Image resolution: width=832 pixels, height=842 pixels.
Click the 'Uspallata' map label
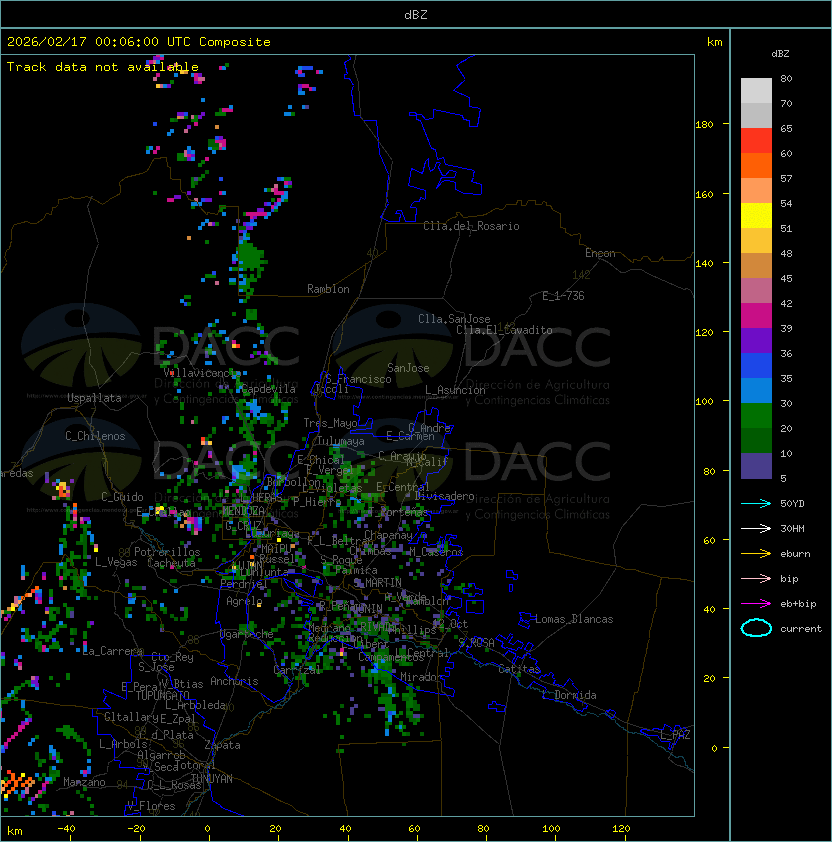pos(94,398)
